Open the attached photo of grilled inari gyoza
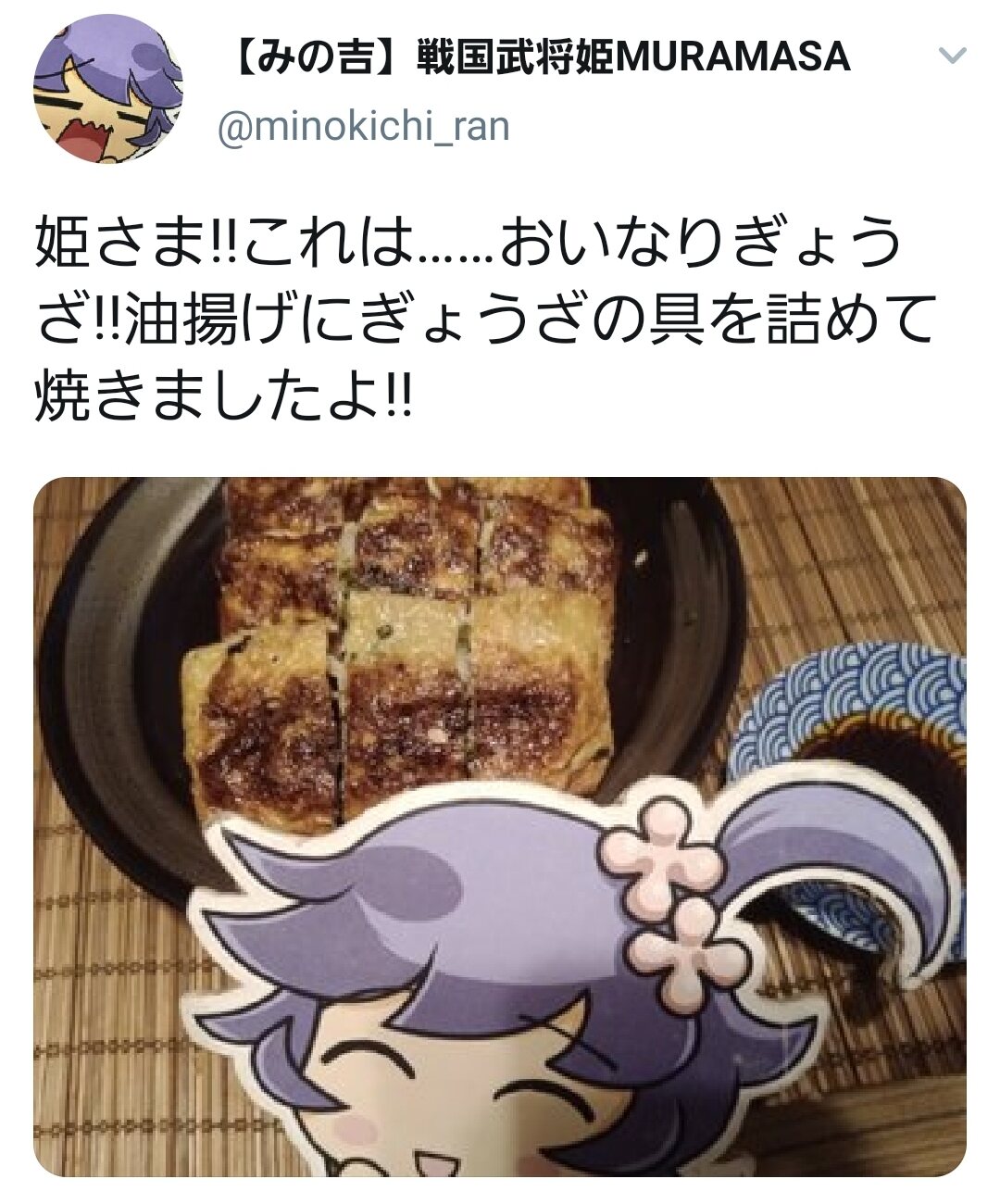The image size is (1000, 1204). tap(500, 826)
